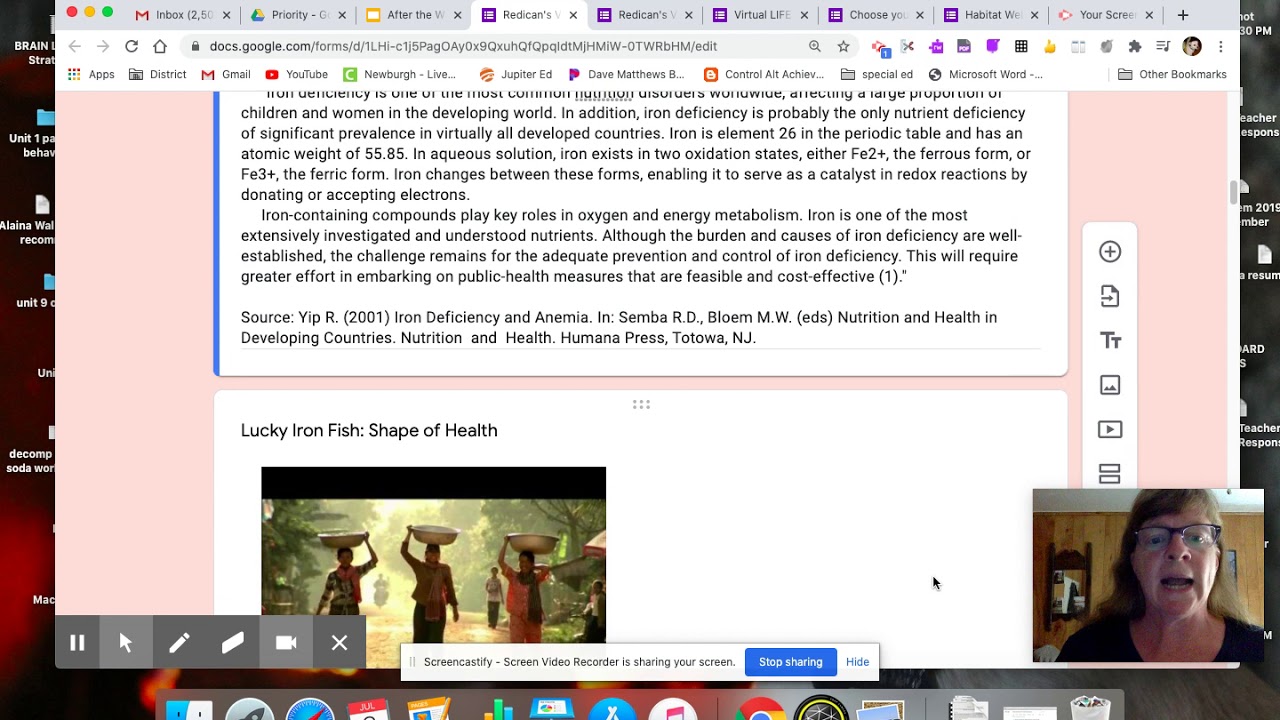The height and width of the screenshot is (720, 1280).
Task: Open the Apps bookmarks shortcut
Action: tap(91, 74)
